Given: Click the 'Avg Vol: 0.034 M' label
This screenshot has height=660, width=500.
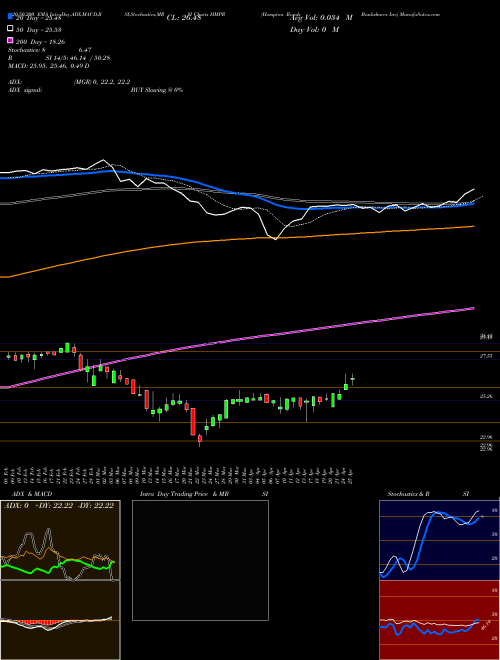Looking at the screenshot, I should click(321, 18).
